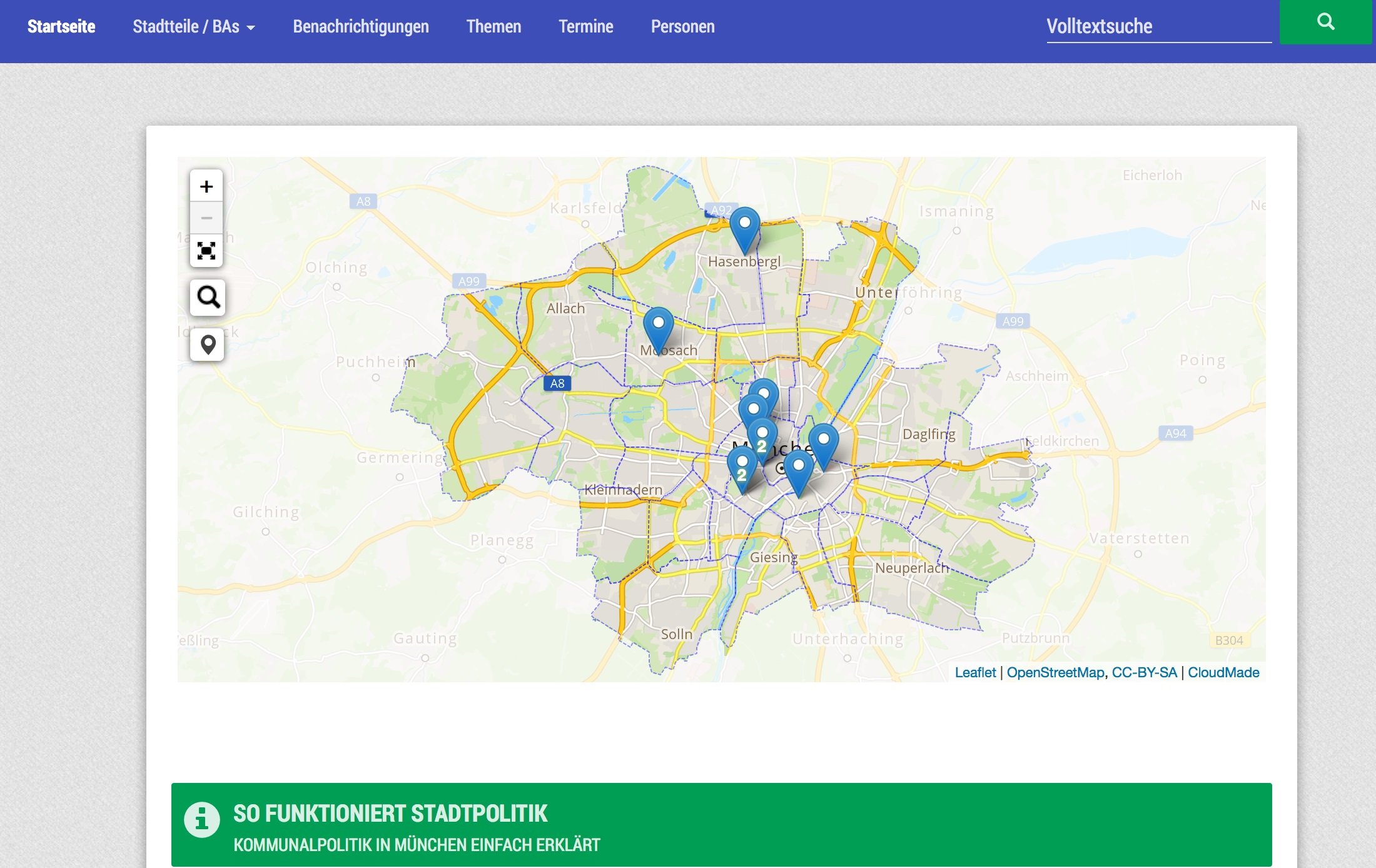1376x868 pixels.
Task: Click the green search submit button
Action: point(1325,23)
